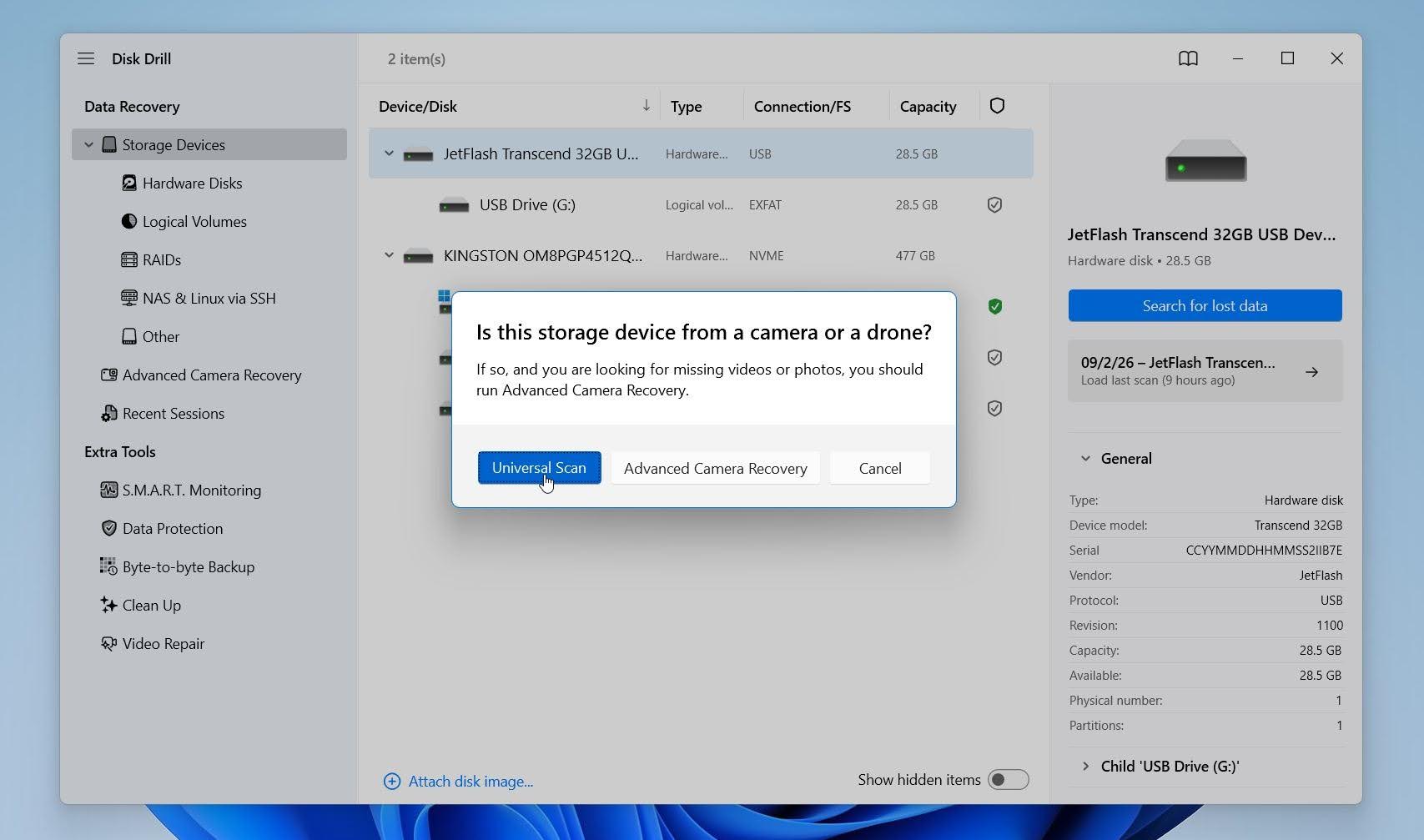Open S.M.A.R.T. Monitoring tool
The height and width of the screenshot is (840, 1424).
(x=192, y=490)
